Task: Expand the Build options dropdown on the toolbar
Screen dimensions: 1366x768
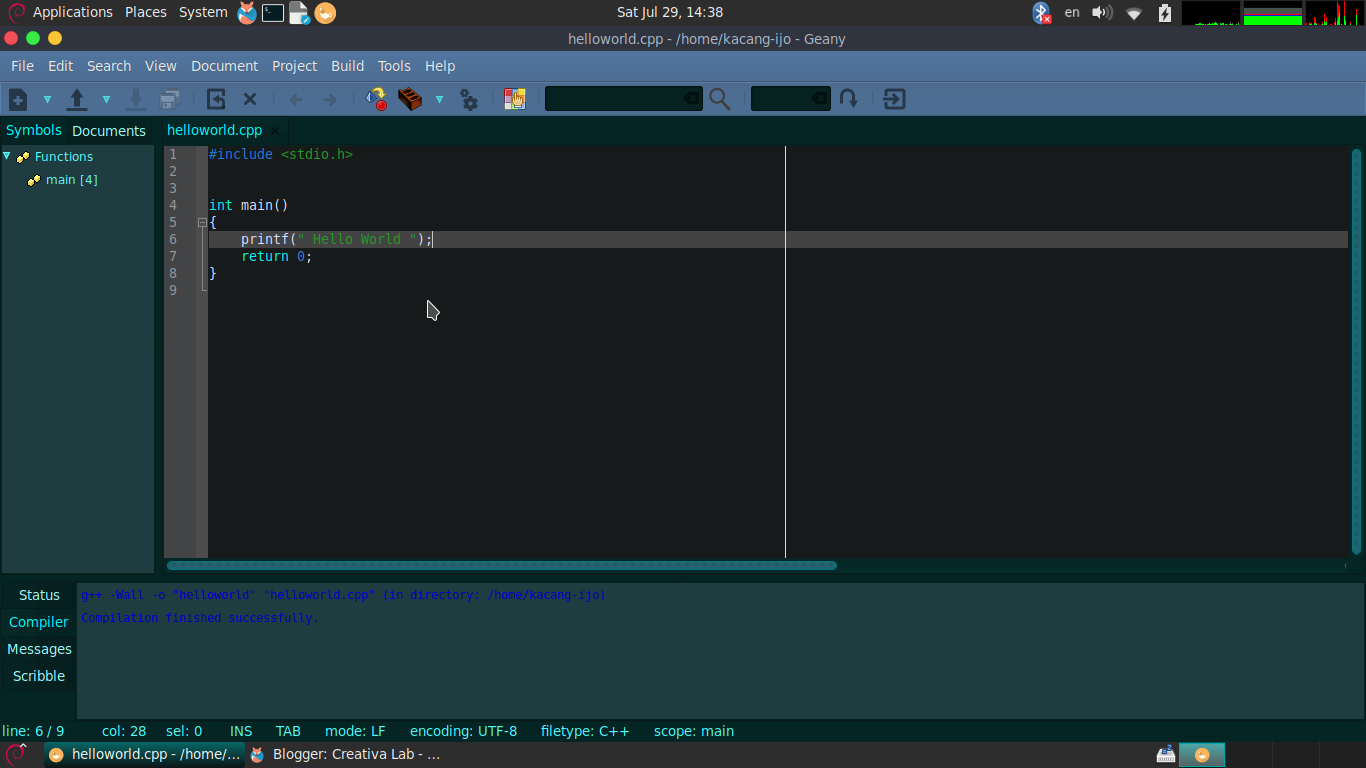Action: pos(440,99)
